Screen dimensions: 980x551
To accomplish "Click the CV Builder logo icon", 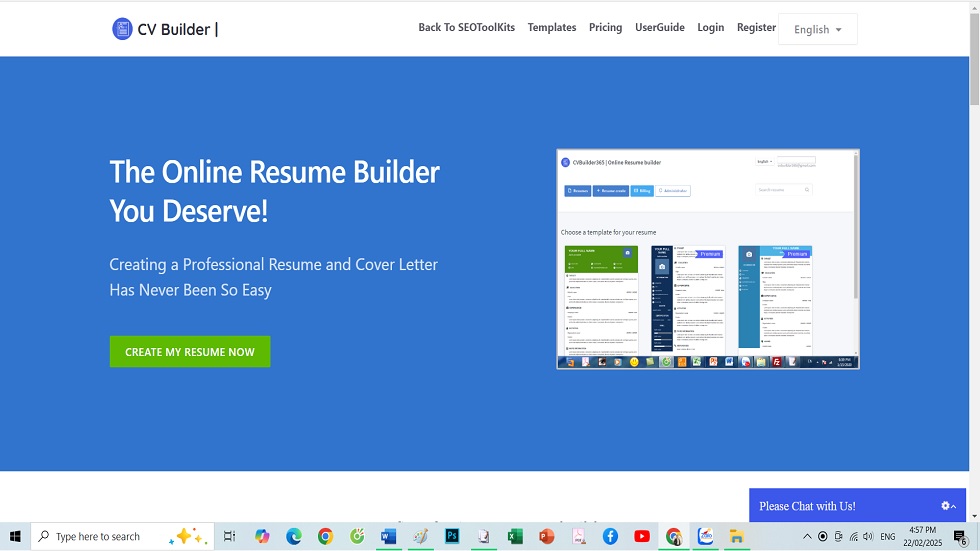I will [122, 29].
